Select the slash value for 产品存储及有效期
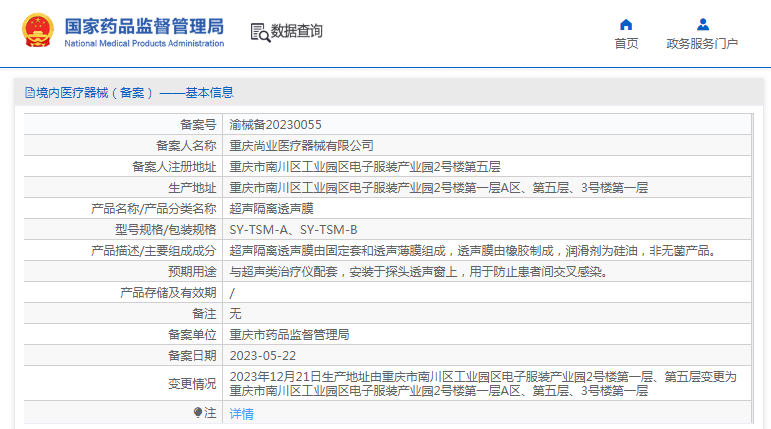Viewport: 771px width, 429px height. point(232,293)
